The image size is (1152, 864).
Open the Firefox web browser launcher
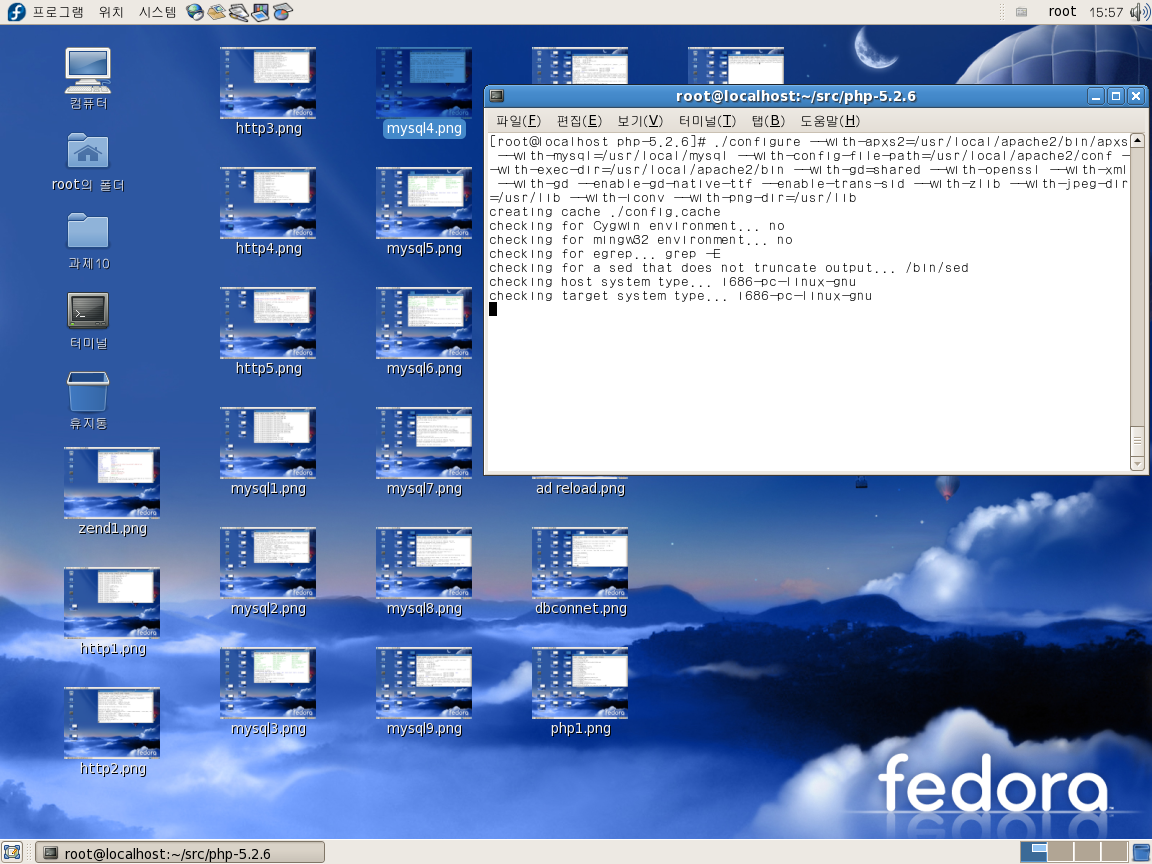coord(195,12)
